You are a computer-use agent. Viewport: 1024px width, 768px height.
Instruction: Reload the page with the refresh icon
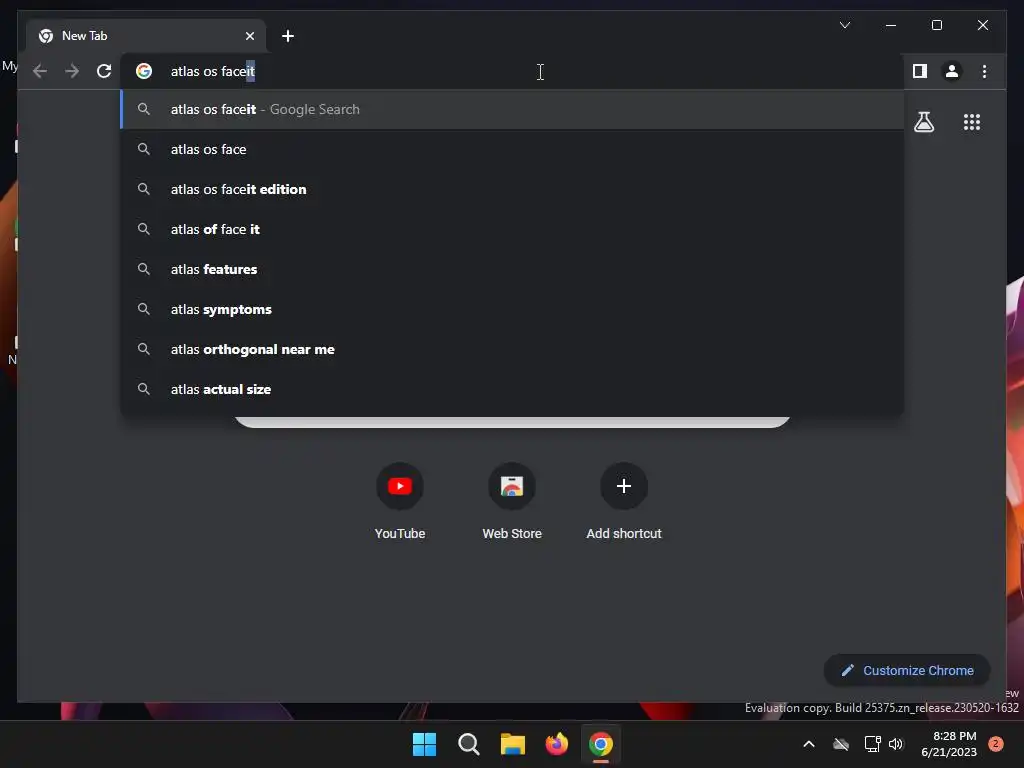pyautogui.click(x=104, y=71)
